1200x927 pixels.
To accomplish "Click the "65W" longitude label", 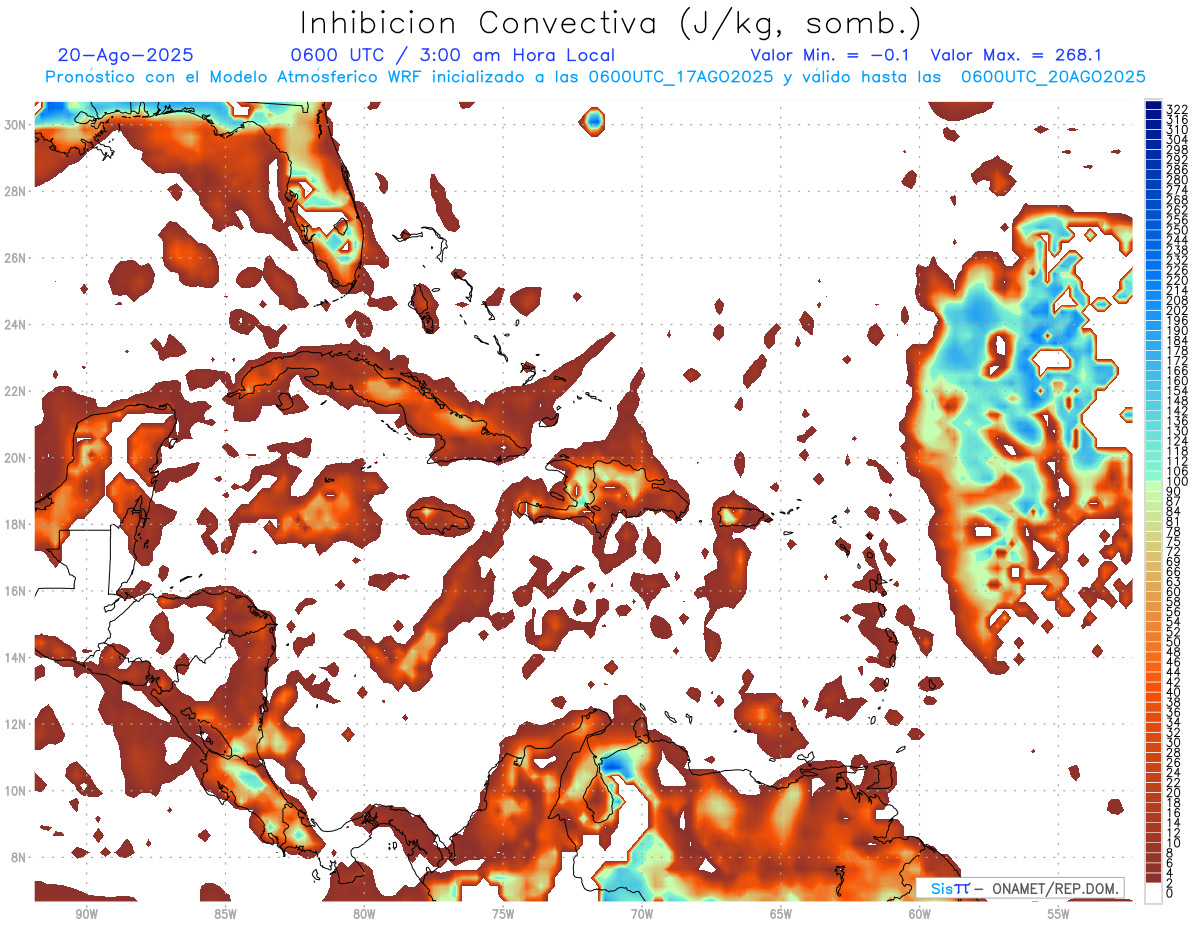I will tap(781, 914).
